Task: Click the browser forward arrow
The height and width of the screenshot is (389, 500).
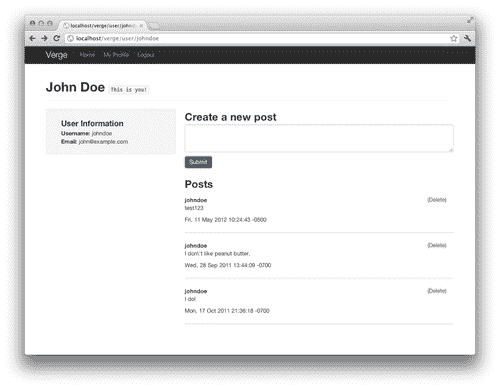Action: click(44, 38)
